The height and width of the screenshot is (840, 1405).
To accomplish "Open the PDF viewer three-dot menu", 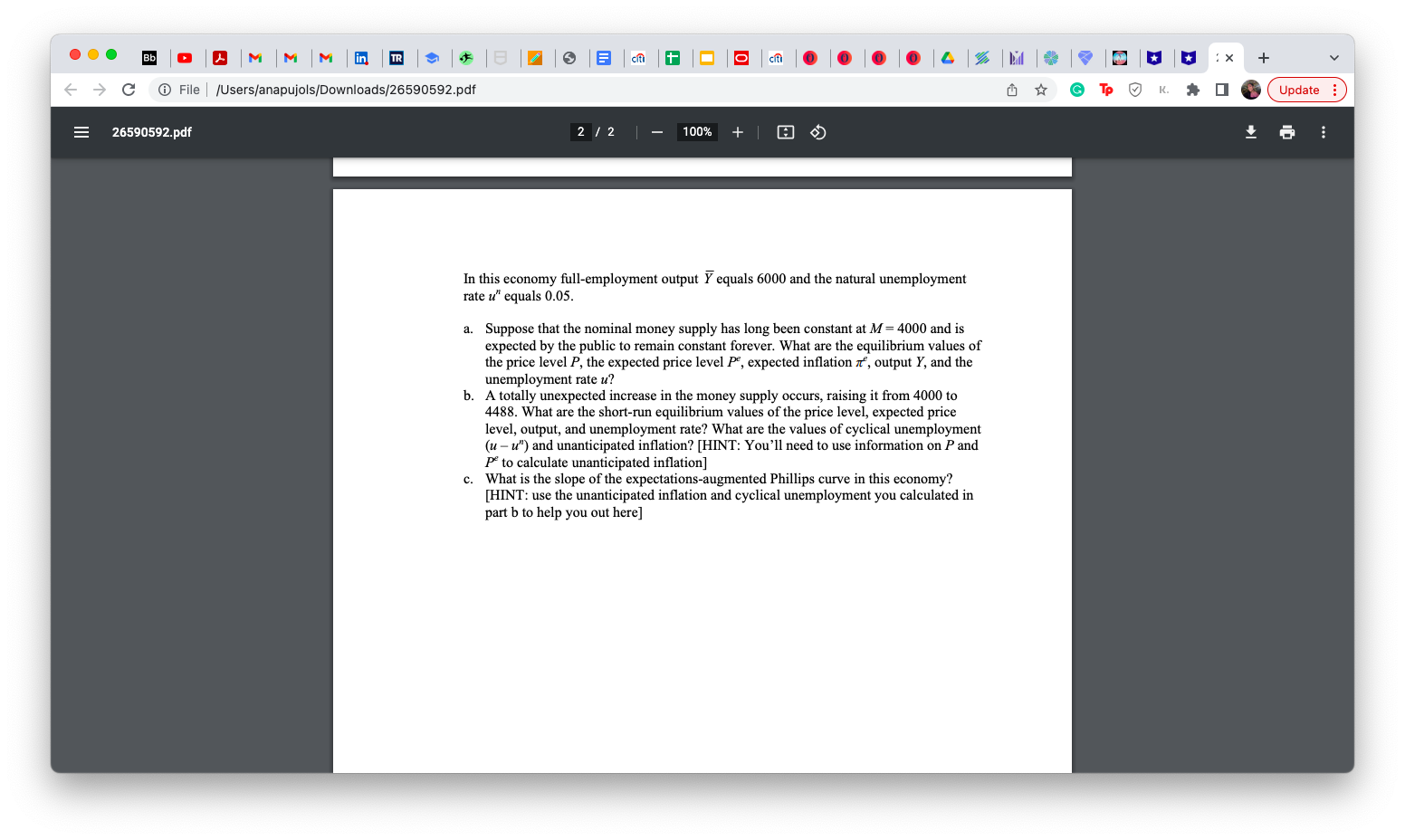I will (x=1323, y=132).
